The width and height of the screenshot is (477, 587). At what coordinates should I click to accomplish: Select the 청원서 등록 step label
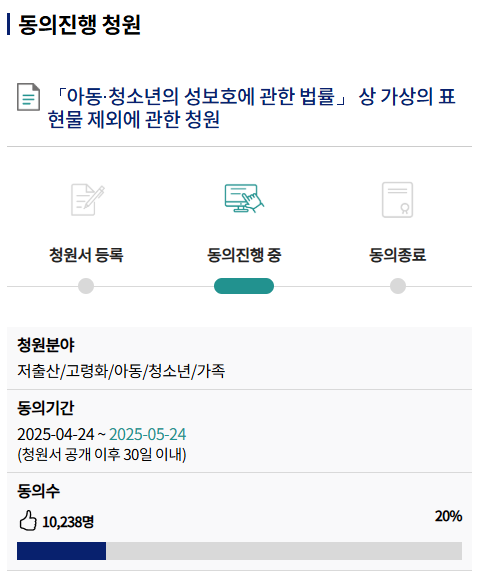click(86, 255)
